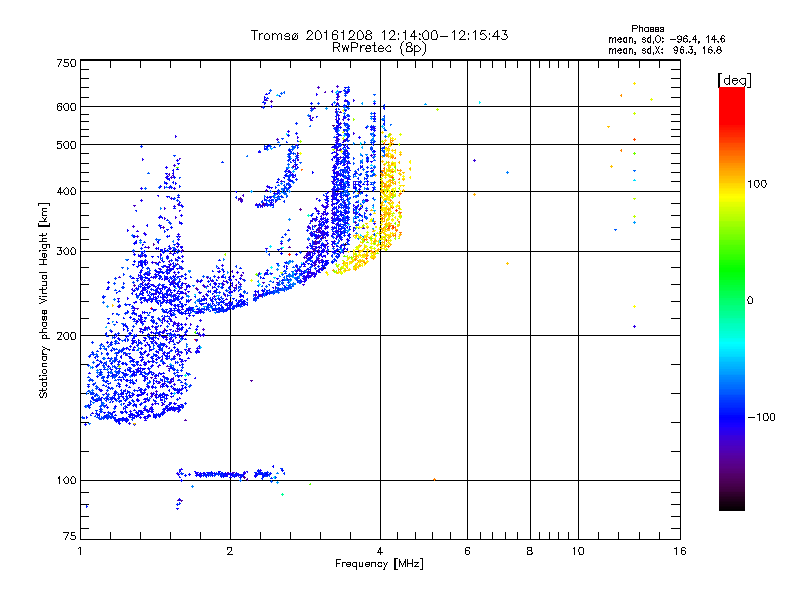The image size is (800, 600).
Task: Click the y-axis tick label '750'
Action: [66, 63]
